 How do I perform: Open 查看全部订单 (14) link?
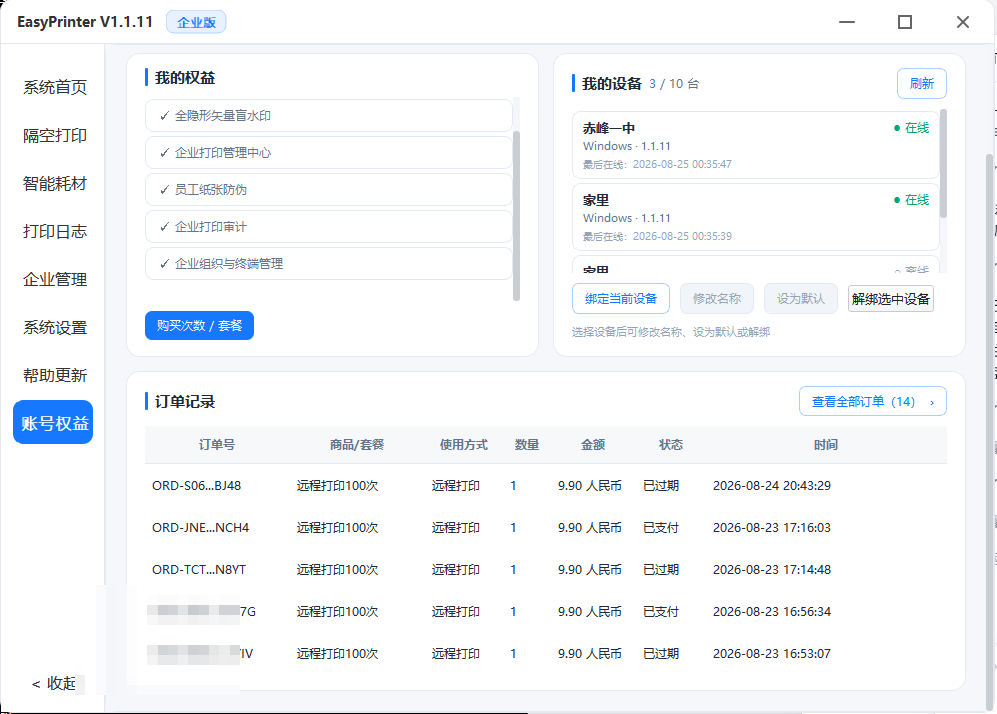pos(872,402)
